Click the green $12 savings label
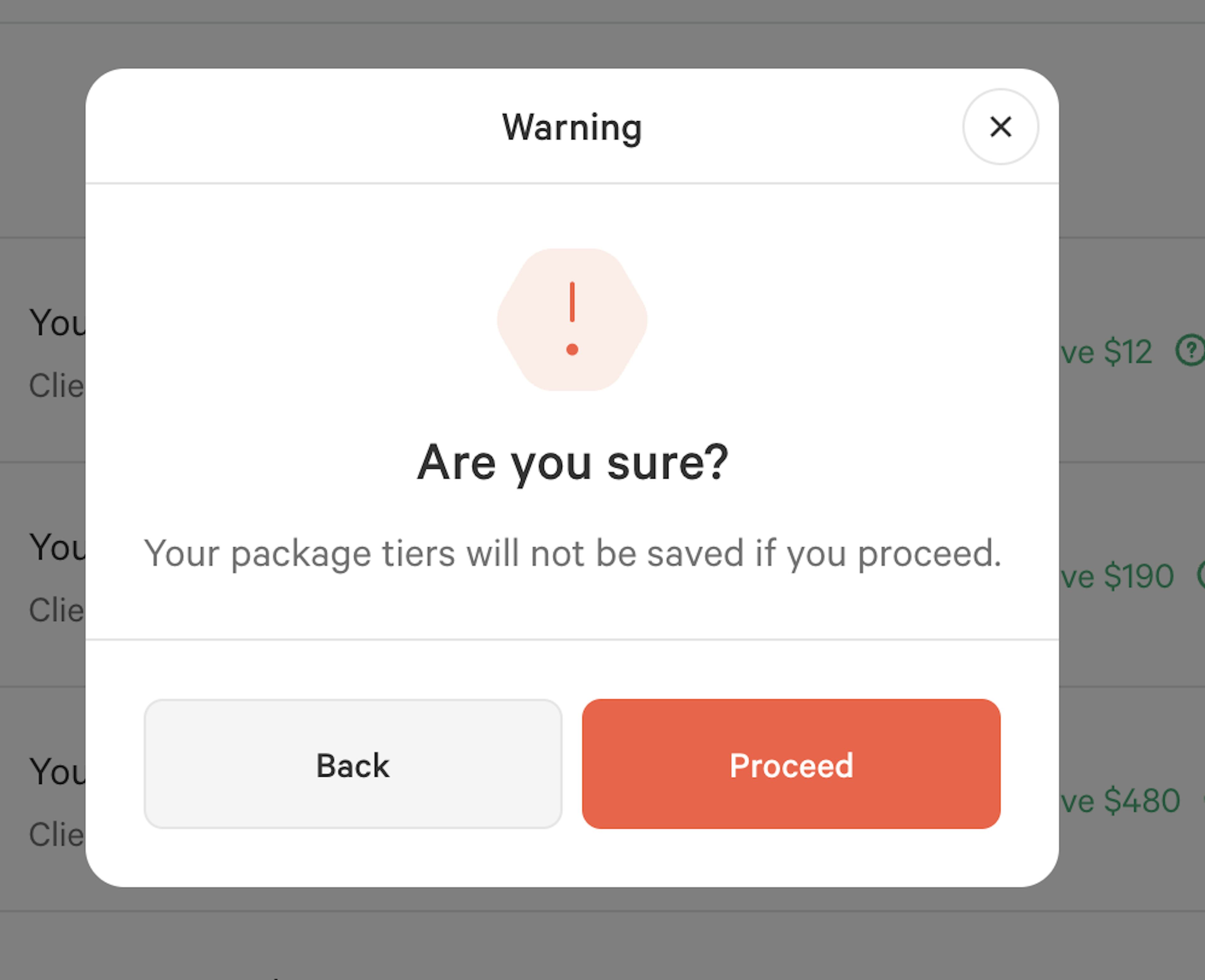 (1106, 352)
